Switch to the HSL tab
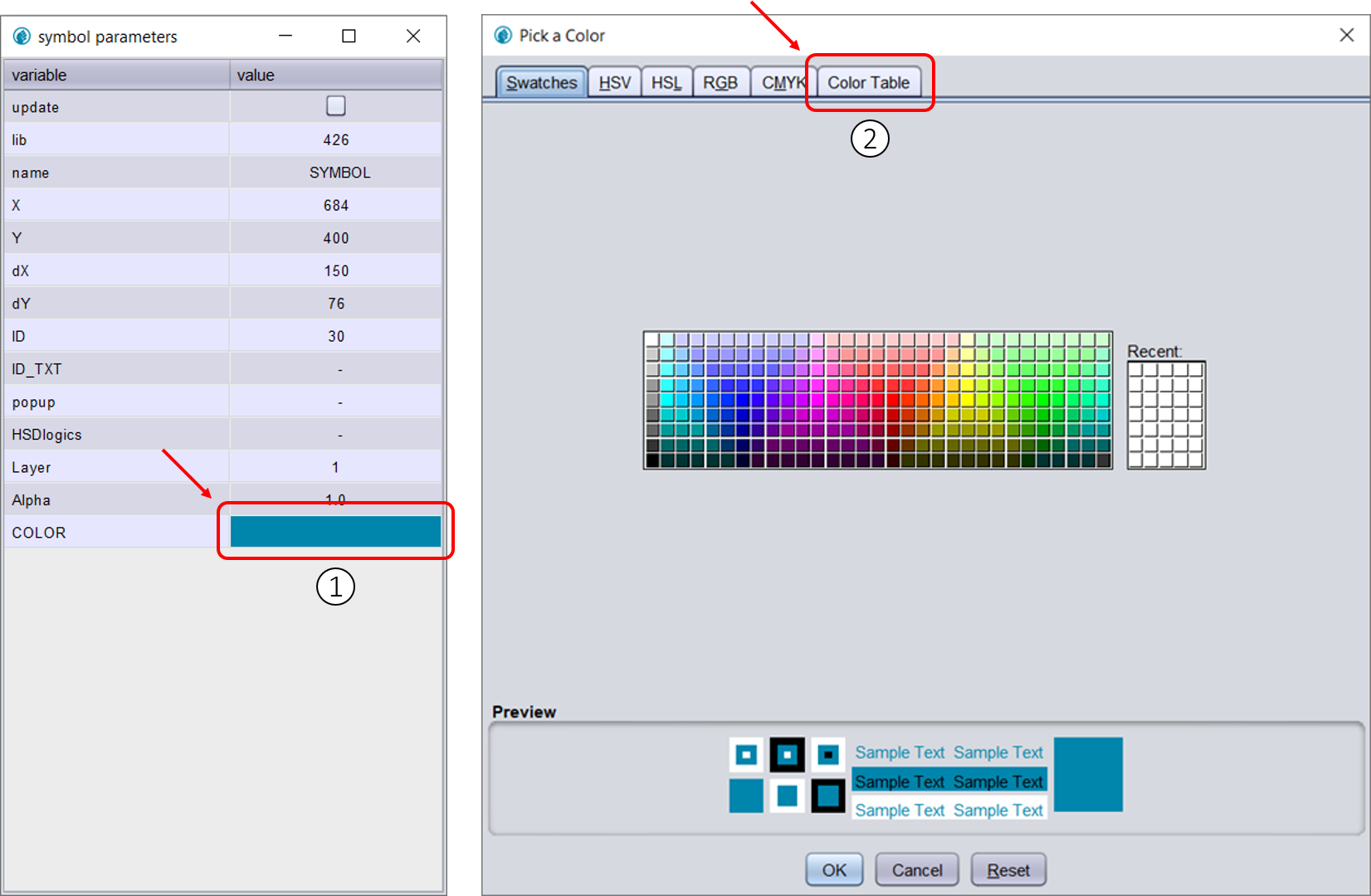Screen dimensions: 1371x896 (x=666, y=81)
